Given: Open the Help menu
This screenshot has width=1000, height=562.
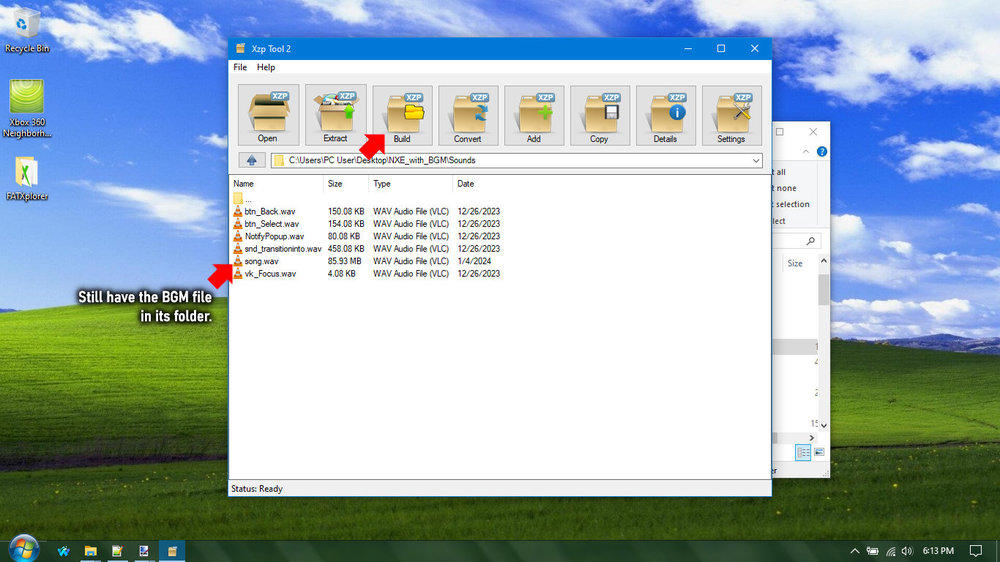Looking at the screenshot, I should point(266,67).
